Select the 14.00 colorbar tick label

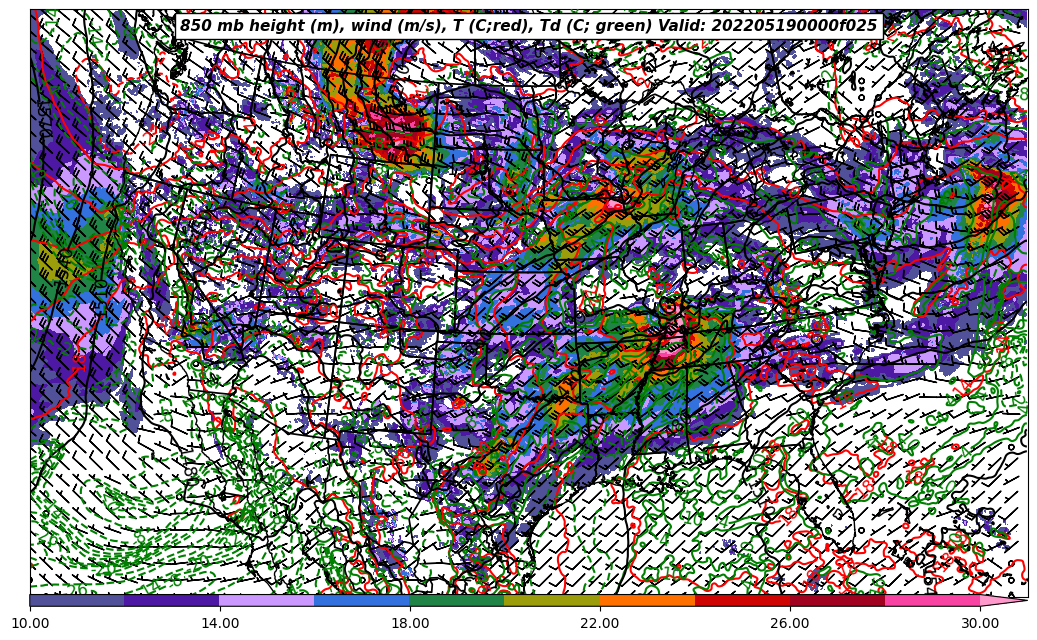[x=220, y=623]
